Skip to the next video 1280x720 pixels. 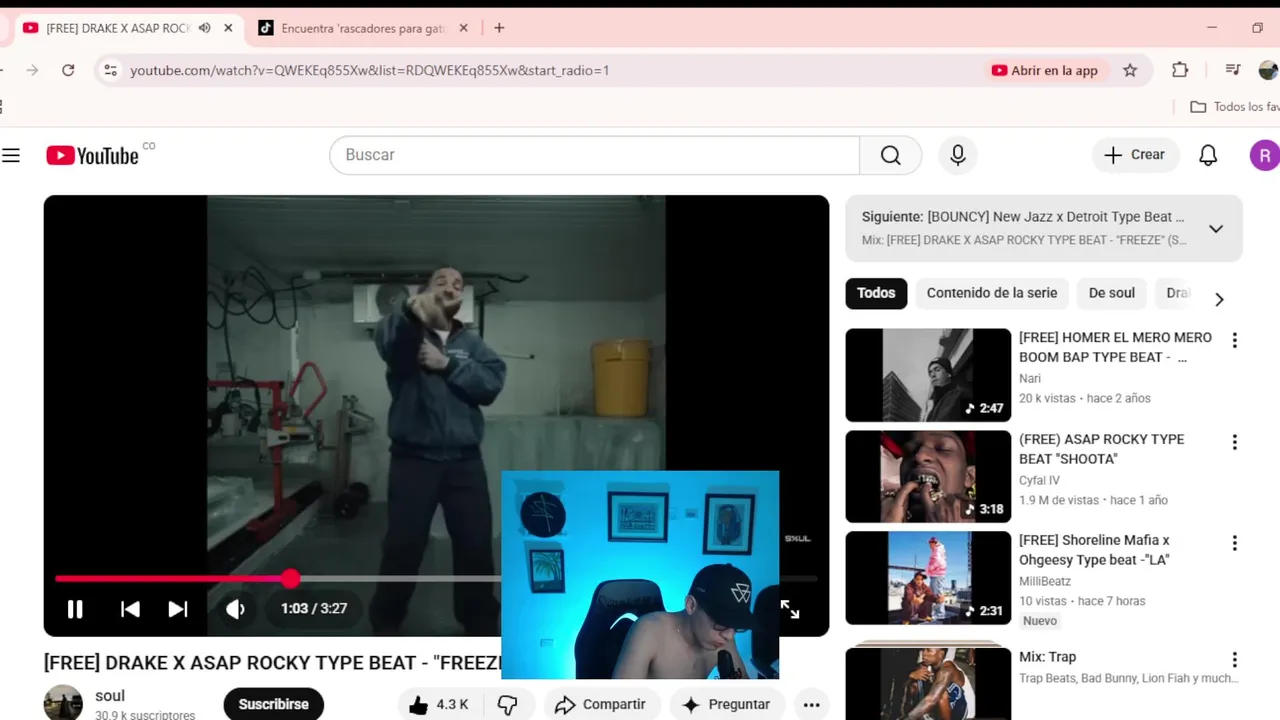(x=178, y=609)
